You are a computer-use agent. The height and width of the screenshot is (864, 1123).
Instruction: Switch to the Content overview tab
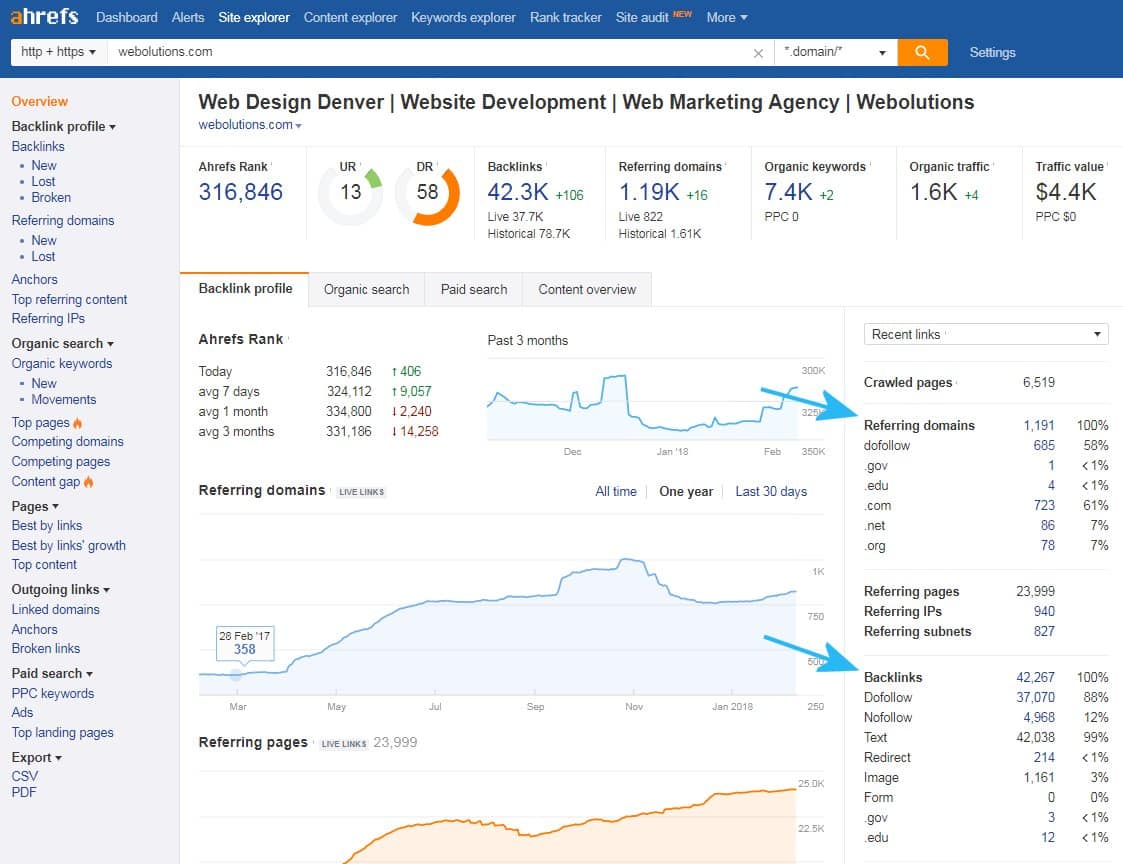(x=587, y=289)
